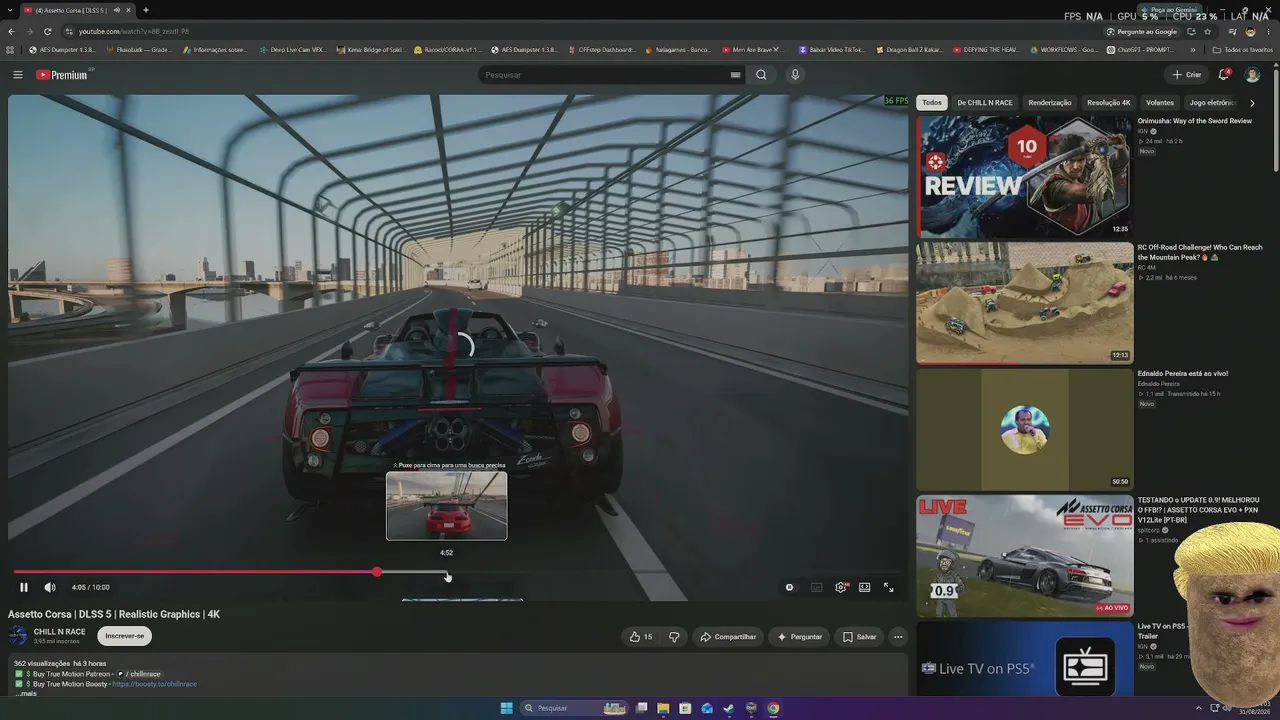Viewport: 1280px width, 720px height.
Task: Mute the tab via speaker icon
Action: pyautogui.click(x=116, y=10)
